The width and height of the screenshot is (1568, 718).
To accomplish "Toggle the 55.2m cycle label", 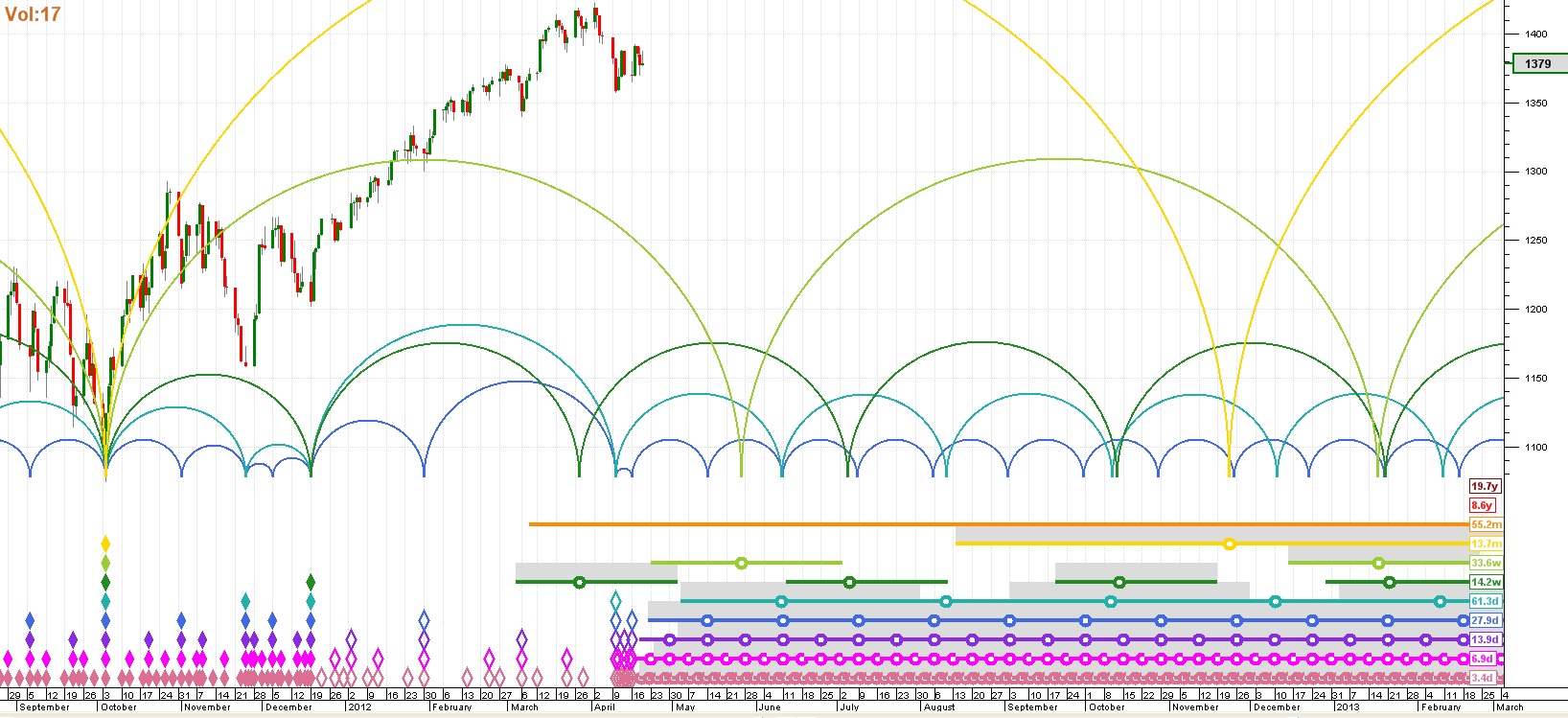I will tap(1486, 524).
